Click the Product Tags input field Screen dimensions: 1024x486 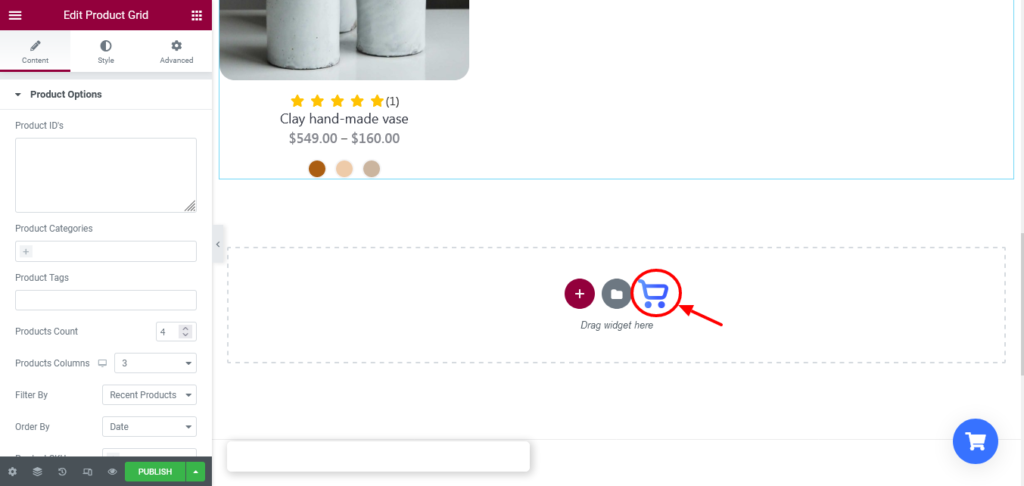(x=106, y=300)
